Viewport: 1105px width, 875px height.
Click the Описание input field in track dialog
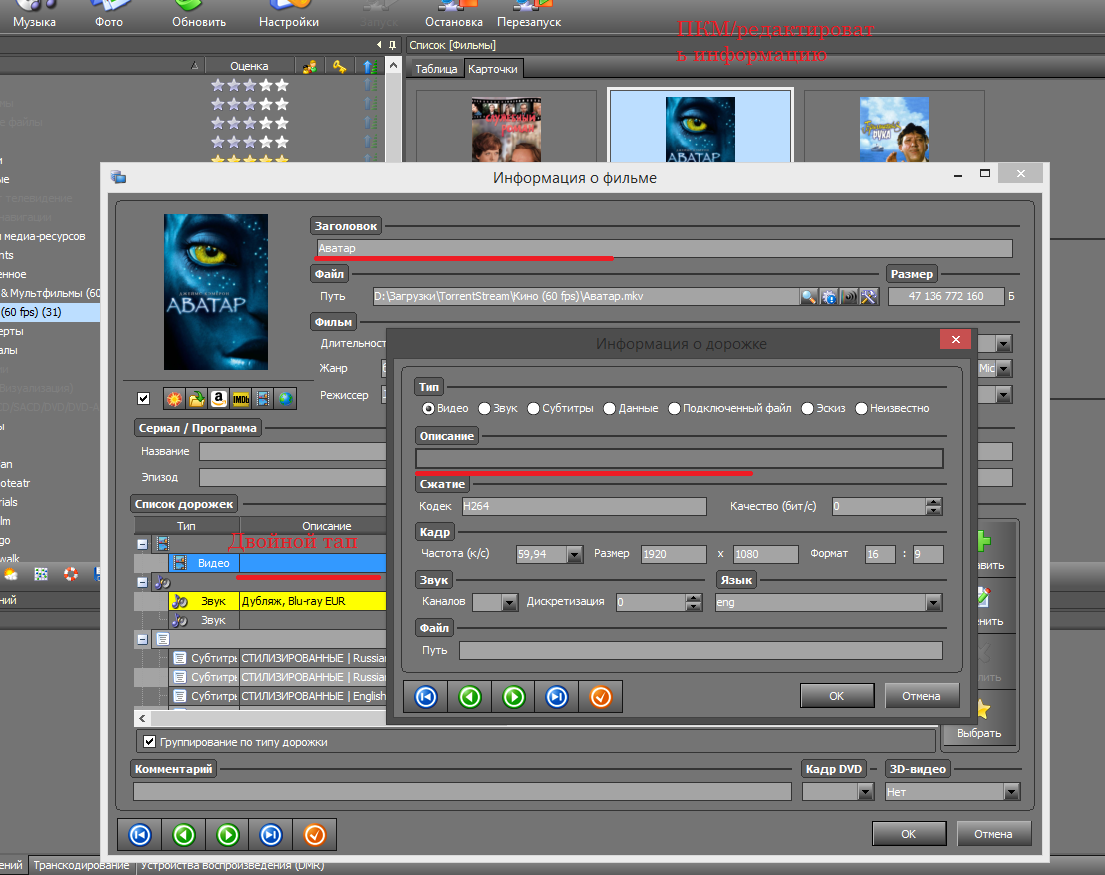(679, 459)
